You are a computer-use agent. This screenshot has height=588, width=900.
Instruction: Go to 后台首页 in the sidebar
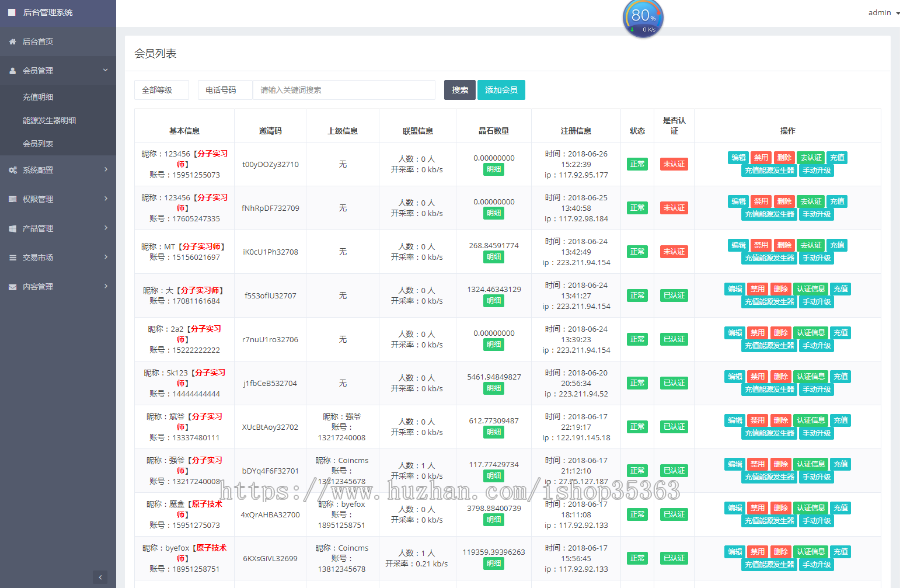38,41
